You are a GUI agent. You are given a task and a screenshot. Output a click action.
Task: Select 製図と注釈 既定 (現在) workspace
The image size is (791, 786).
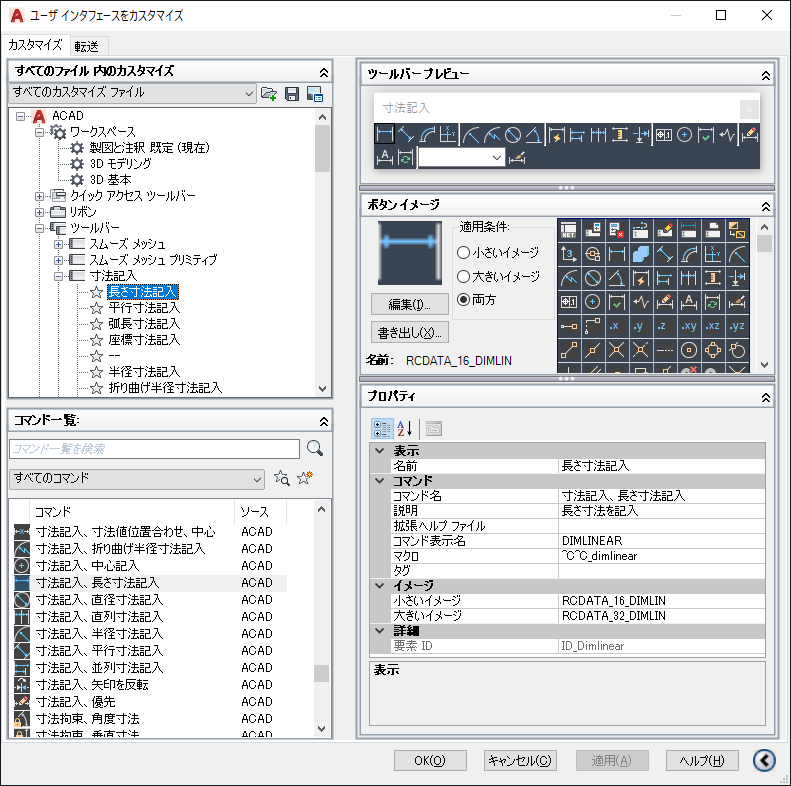click(x=149, y=148)
